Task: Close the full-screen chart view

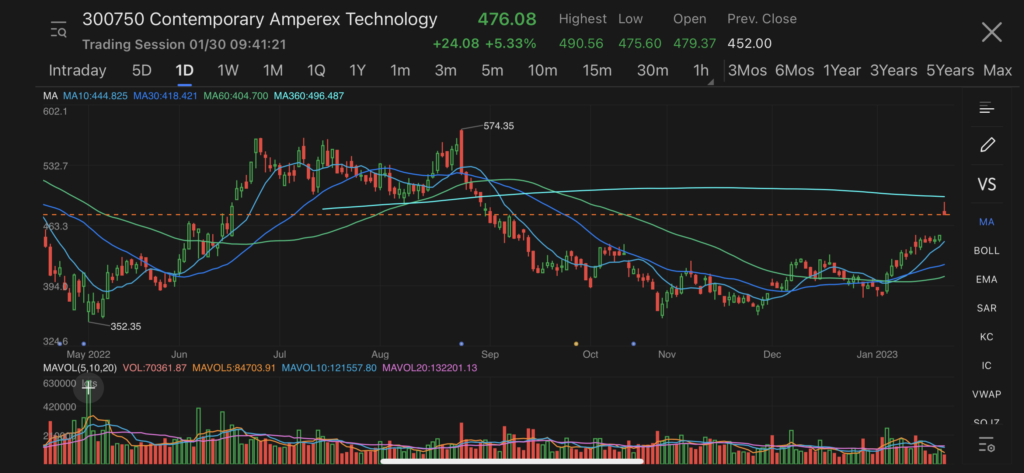Action: point(991,32)
